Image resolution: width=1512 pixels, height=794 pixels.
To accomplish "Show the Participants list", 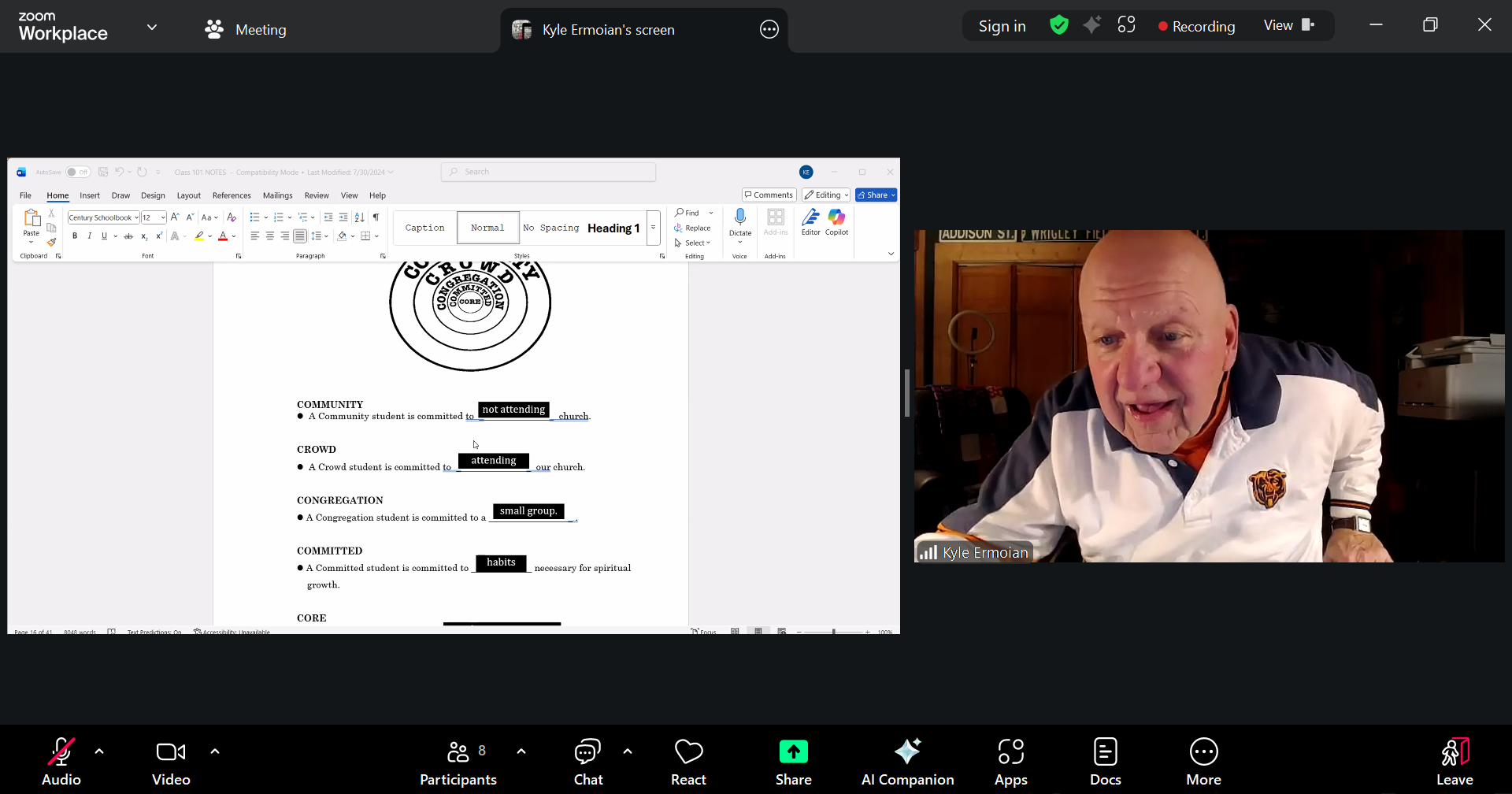I will (x=458, y=762).
